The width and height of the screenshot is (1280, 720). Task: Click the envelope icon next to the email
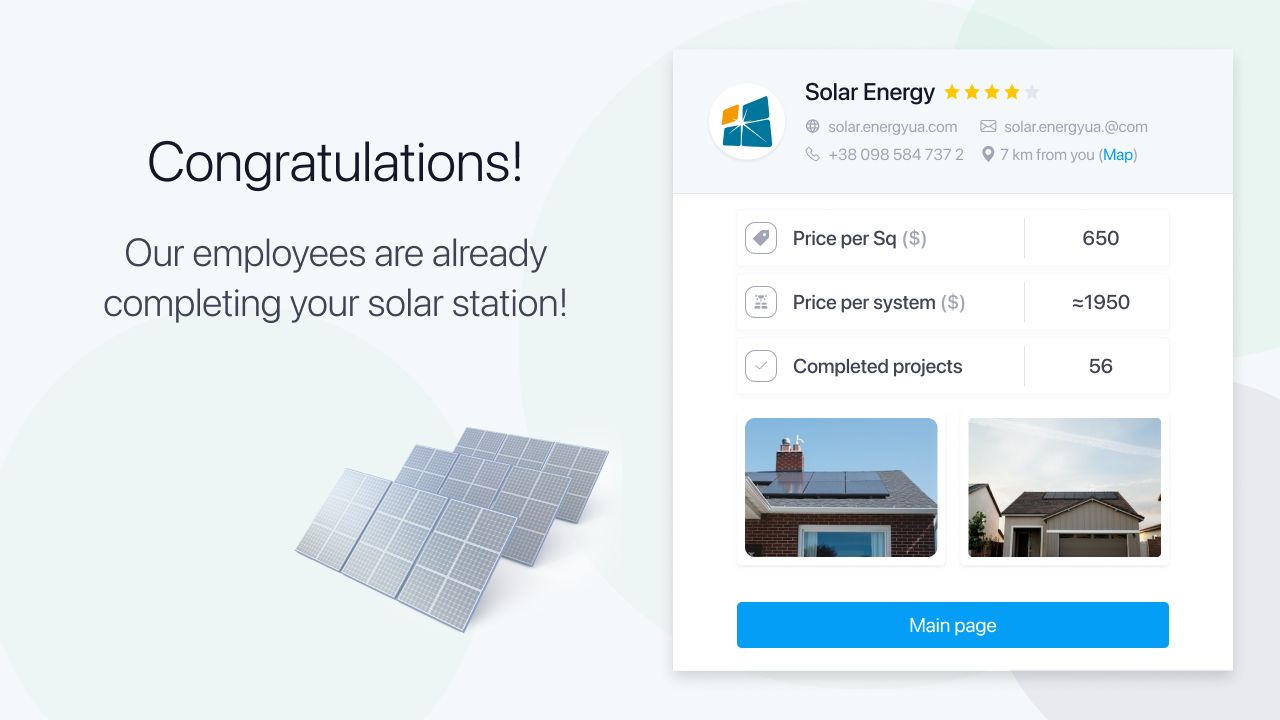[988, 126]
